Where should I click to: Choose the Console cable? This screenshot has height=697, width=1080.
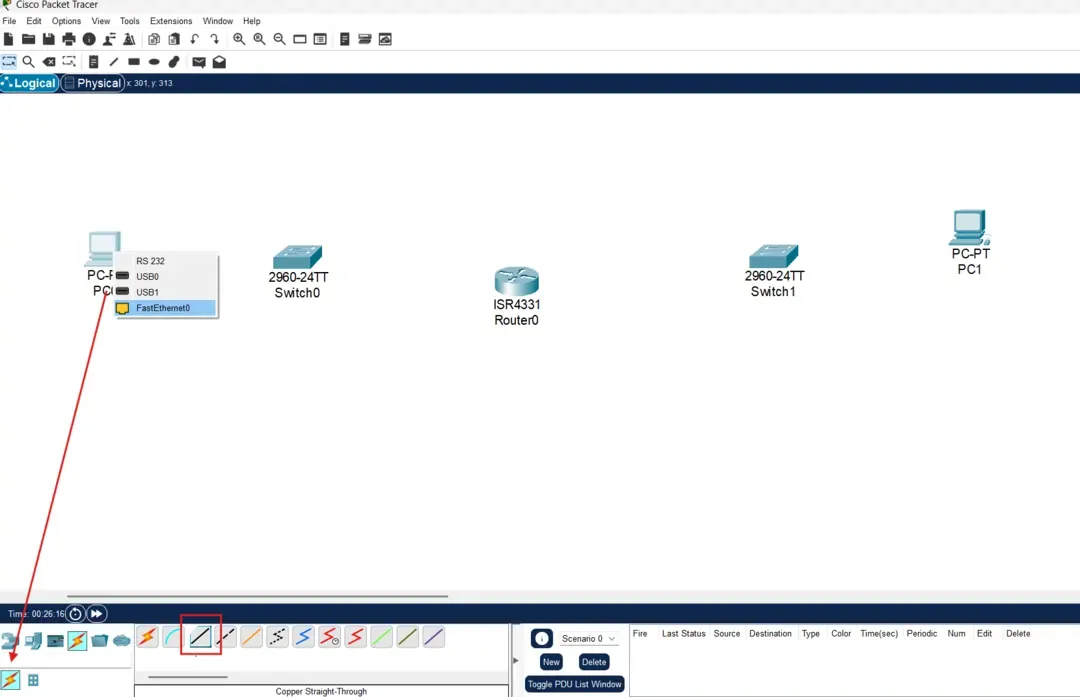(x=173, y=637)
